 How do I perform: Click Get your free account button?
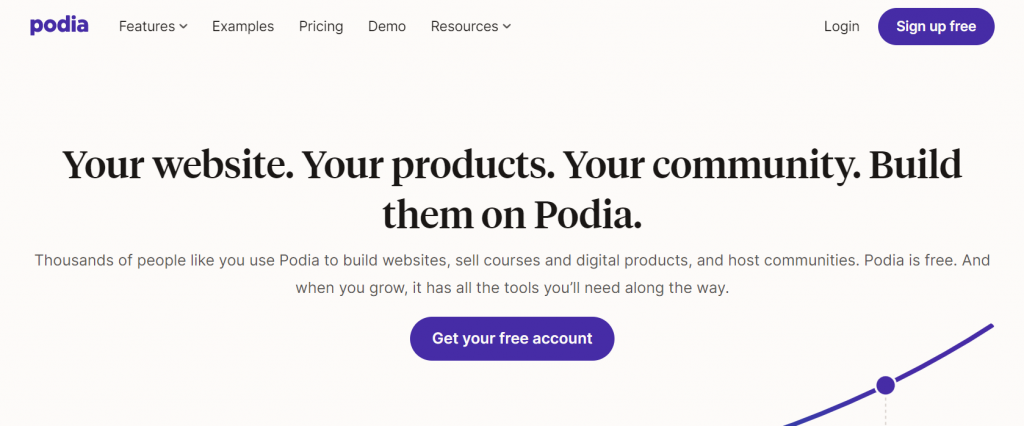(512, 338)
